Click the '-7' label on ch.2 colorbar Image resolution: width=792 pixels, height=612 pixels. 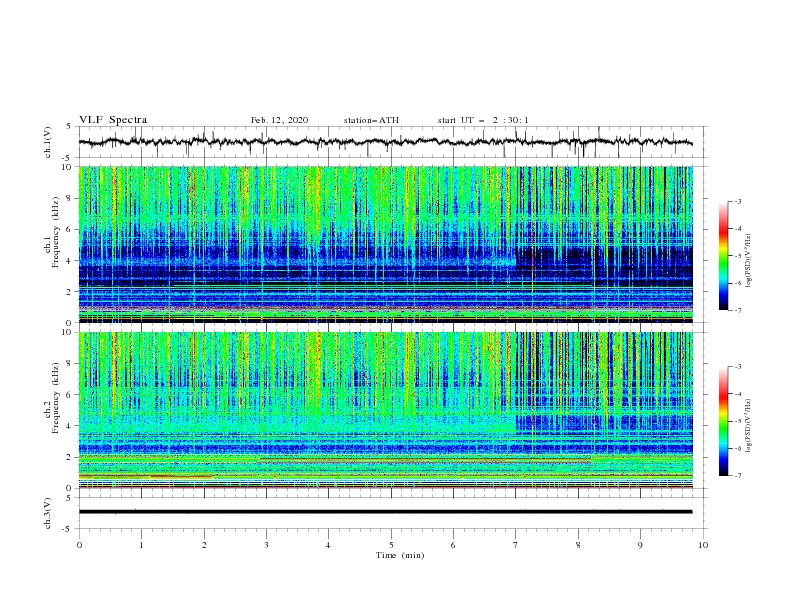point(737,476)
